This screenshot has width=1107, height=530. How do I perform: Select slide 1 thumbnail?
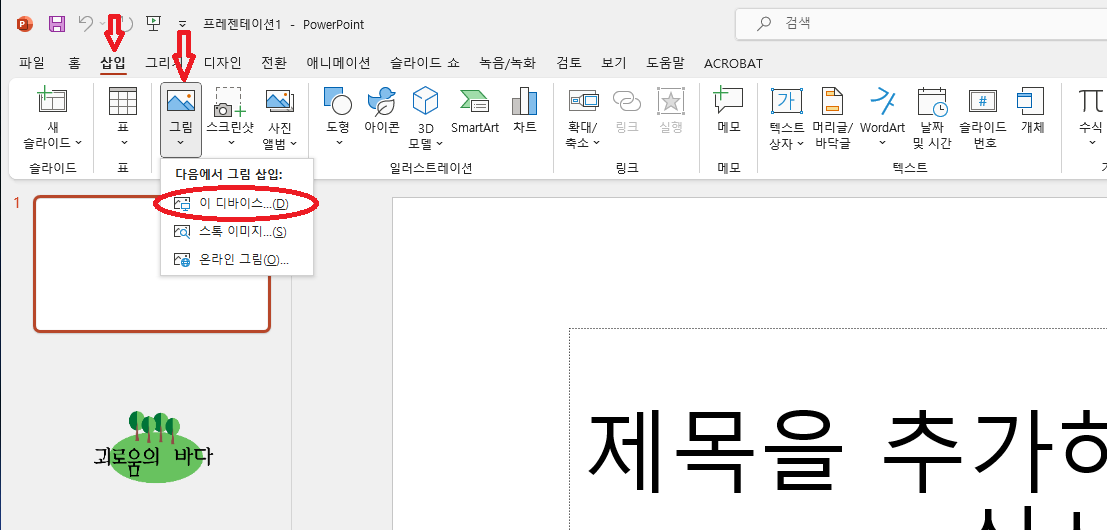coord(152,263)
